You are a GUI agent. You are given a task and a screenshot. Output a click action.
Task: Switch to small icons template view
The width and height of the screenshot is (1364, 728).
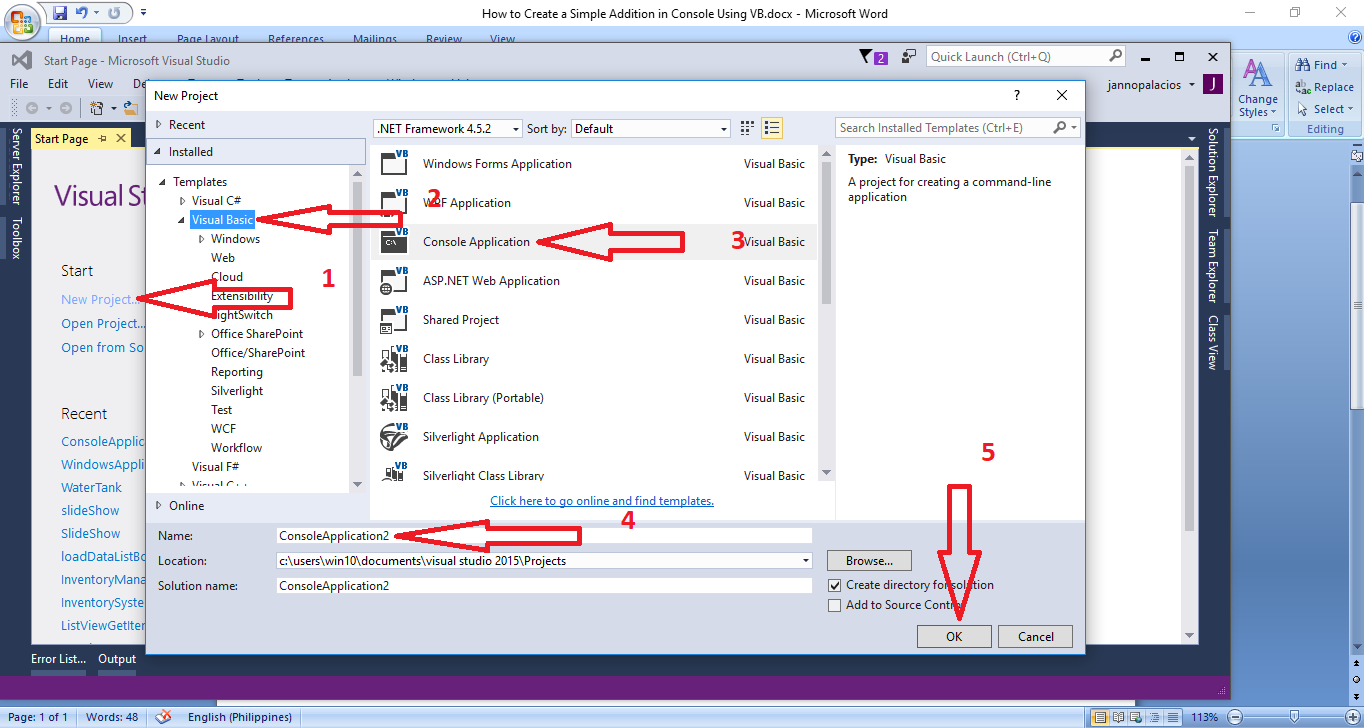point(747,128)
